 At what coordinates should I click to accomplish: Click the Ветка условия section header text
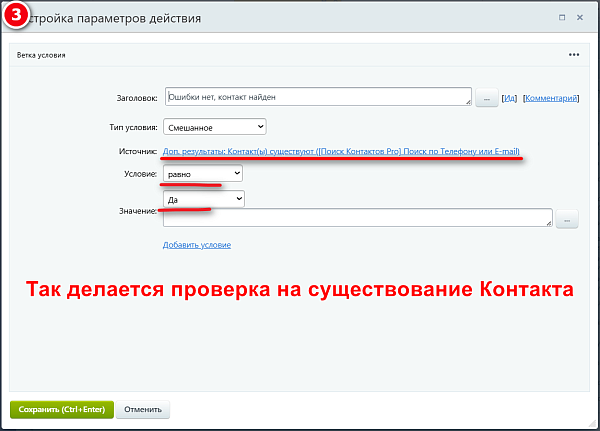(x=41, y=55)
